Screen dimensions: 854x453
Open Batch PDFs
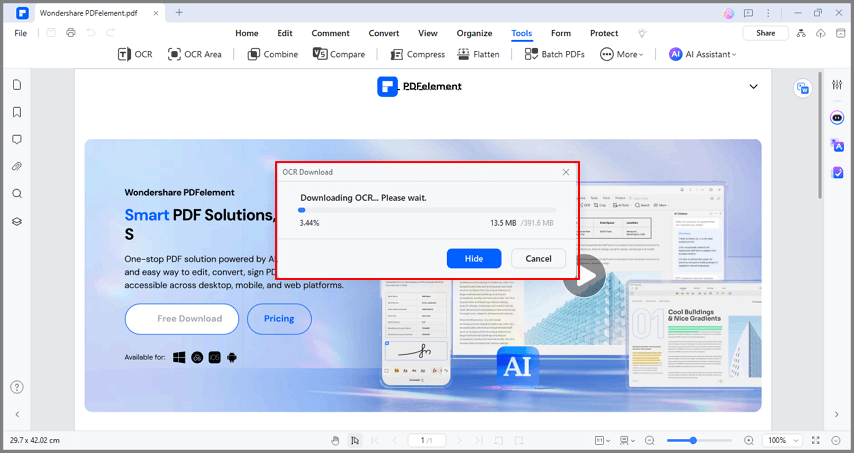click(x=554, y=54)
